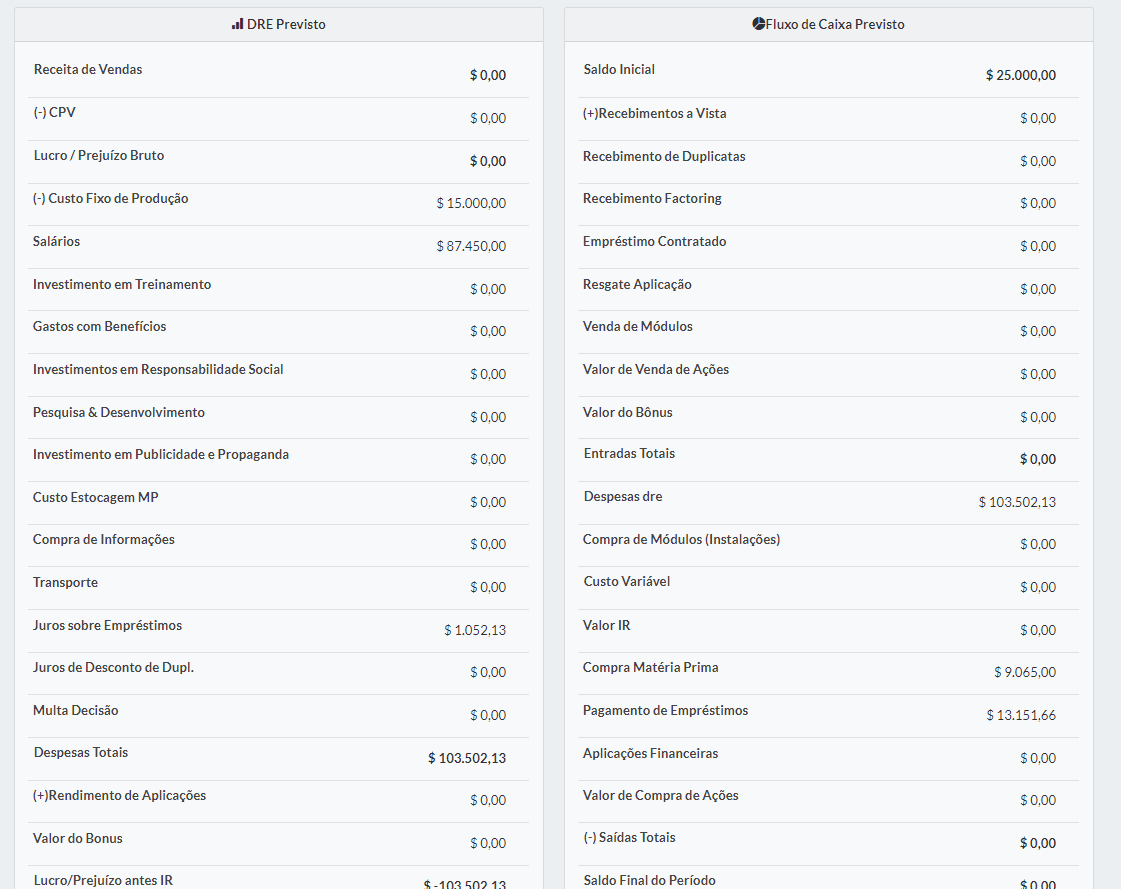Select the (-) Saídas Totais label
This screenshot has height=889, width=1121.
pos(629,838)
